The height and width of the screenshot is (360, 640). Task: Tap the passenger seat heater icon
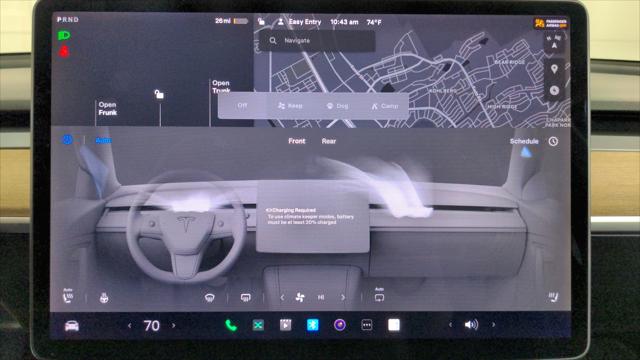pyautogui.click(x=553, y=297)
